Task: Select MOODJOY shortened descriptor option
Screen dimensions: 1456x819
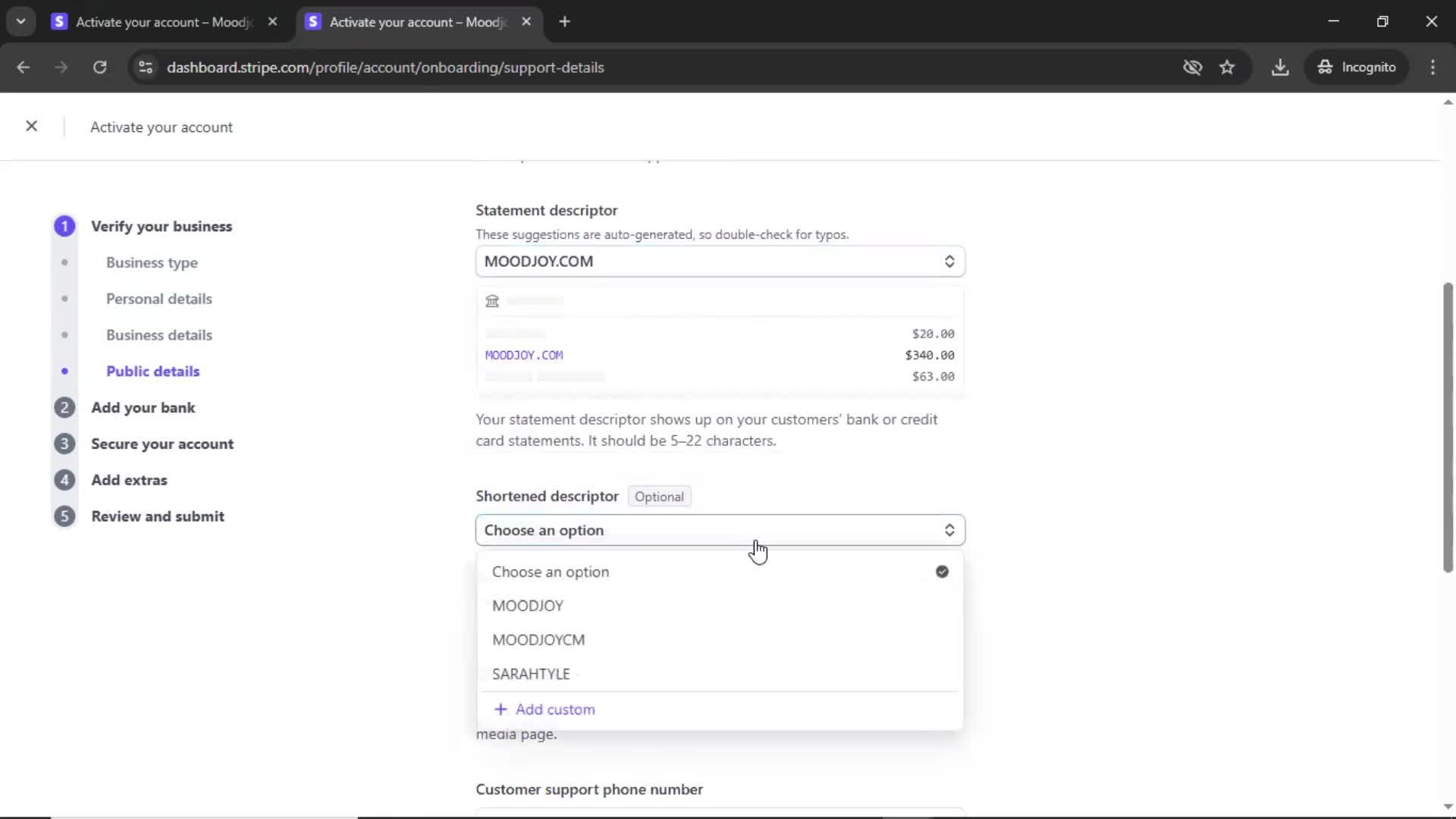Action: [x=528, y=606]
